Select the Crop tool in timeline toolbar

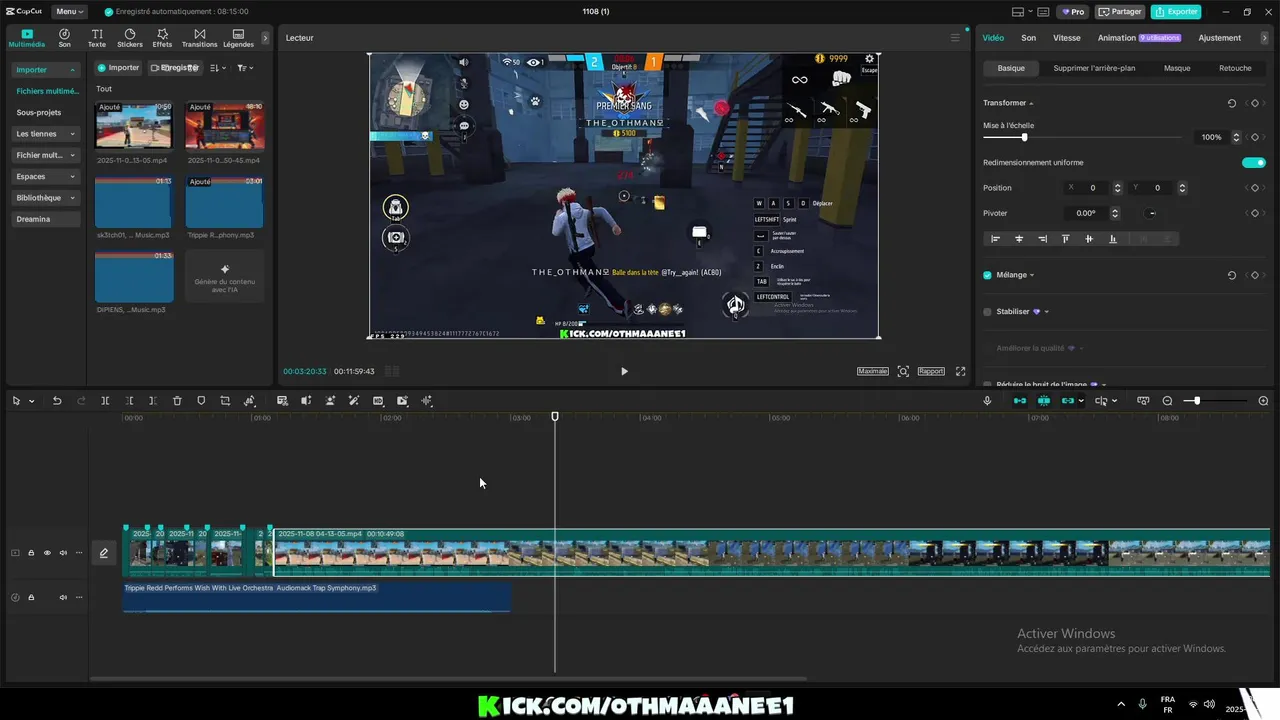click(225, 401)
